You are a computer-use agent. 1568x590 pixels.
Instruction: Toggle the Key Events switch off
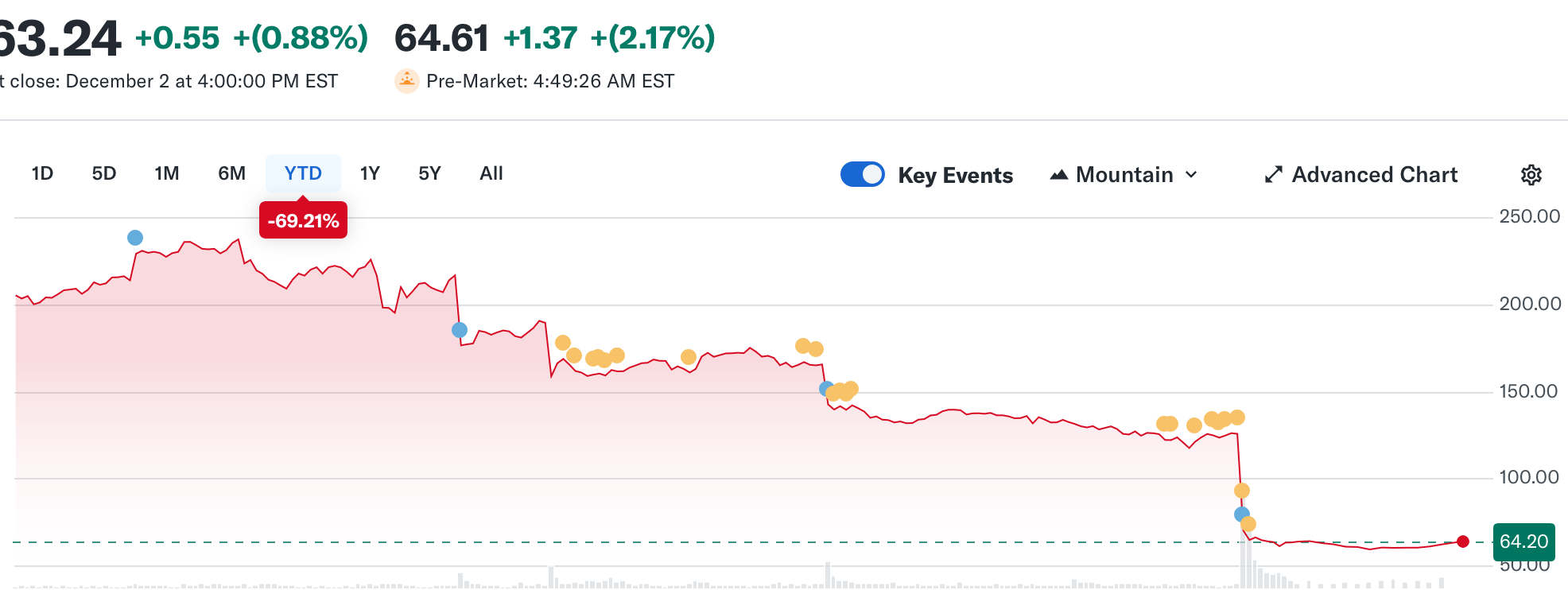[863, 174]
